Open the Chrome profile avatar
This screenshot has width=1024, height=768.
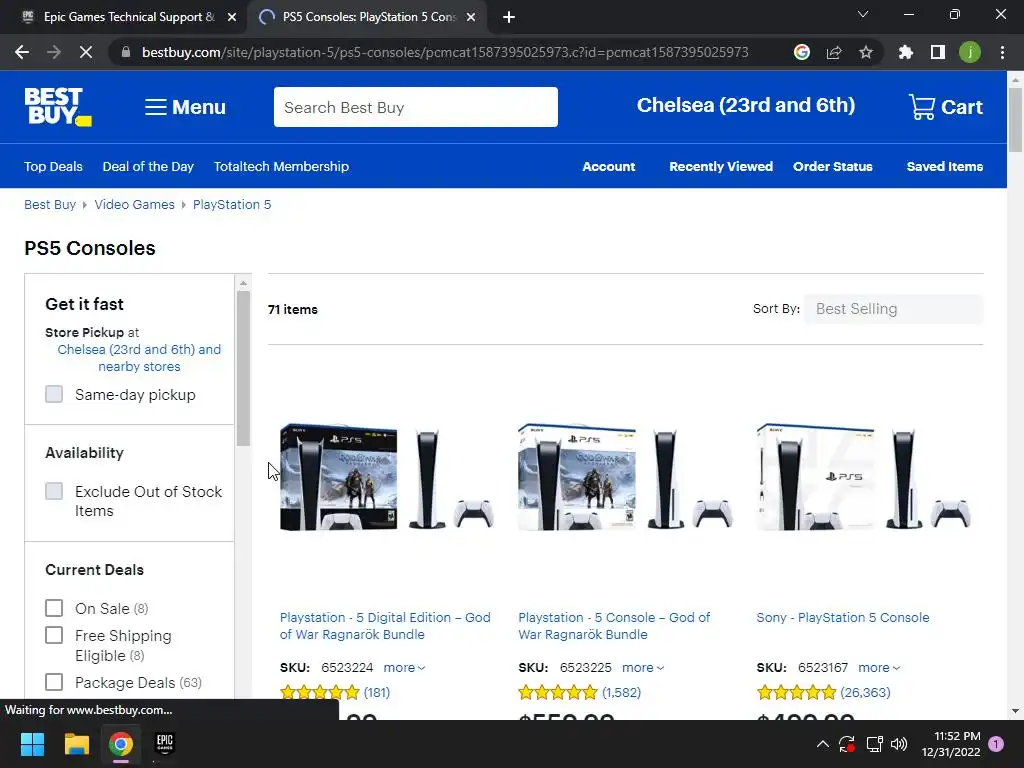click(x=970, y=52)
